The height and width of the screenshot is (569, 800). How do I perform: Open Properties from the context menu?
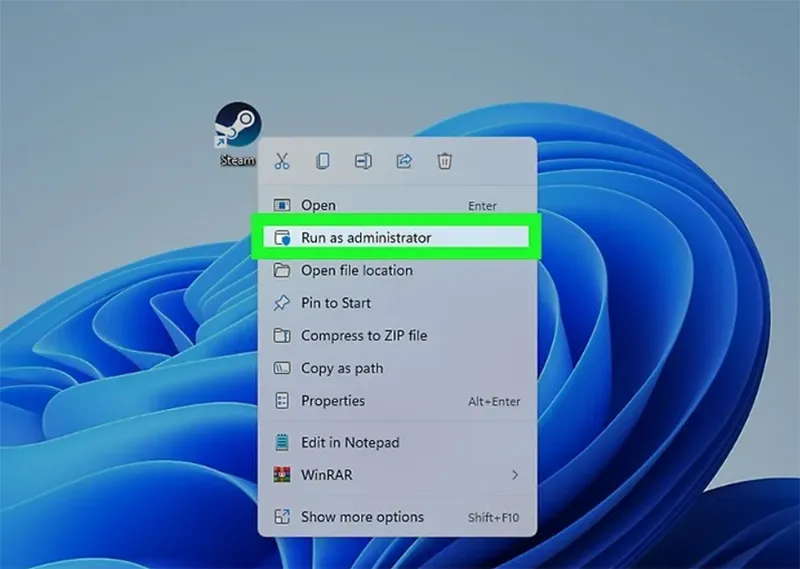point(397,401)
